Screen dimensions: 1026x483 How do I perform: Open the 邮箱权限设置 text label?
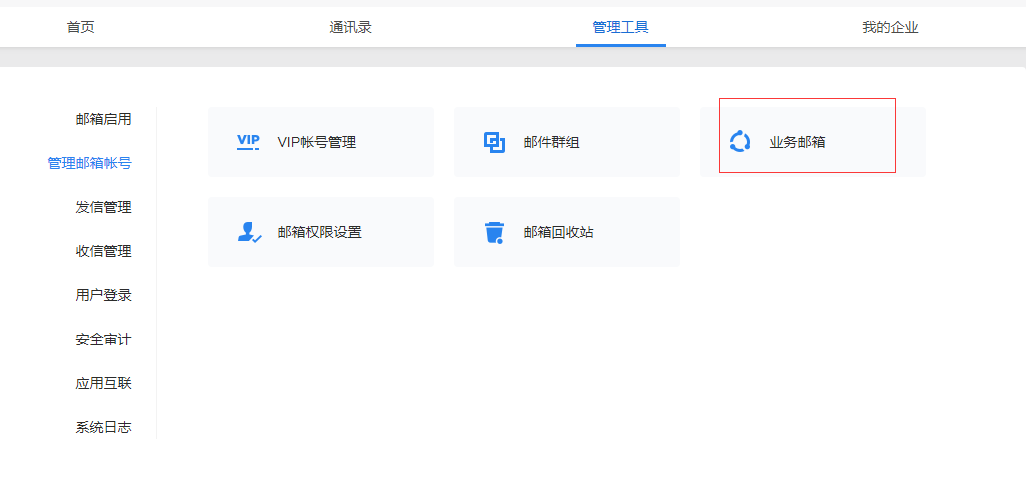pos(320,232)
